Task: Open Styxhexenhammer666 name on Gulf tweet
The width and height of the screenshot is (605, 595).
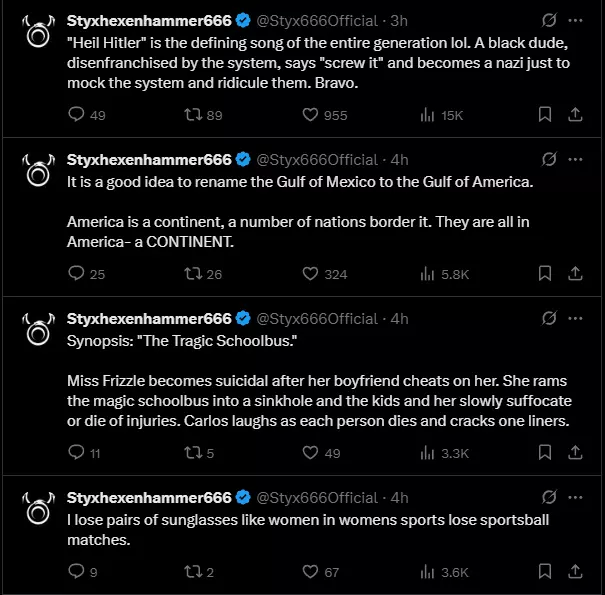Action: coord(149,160)
